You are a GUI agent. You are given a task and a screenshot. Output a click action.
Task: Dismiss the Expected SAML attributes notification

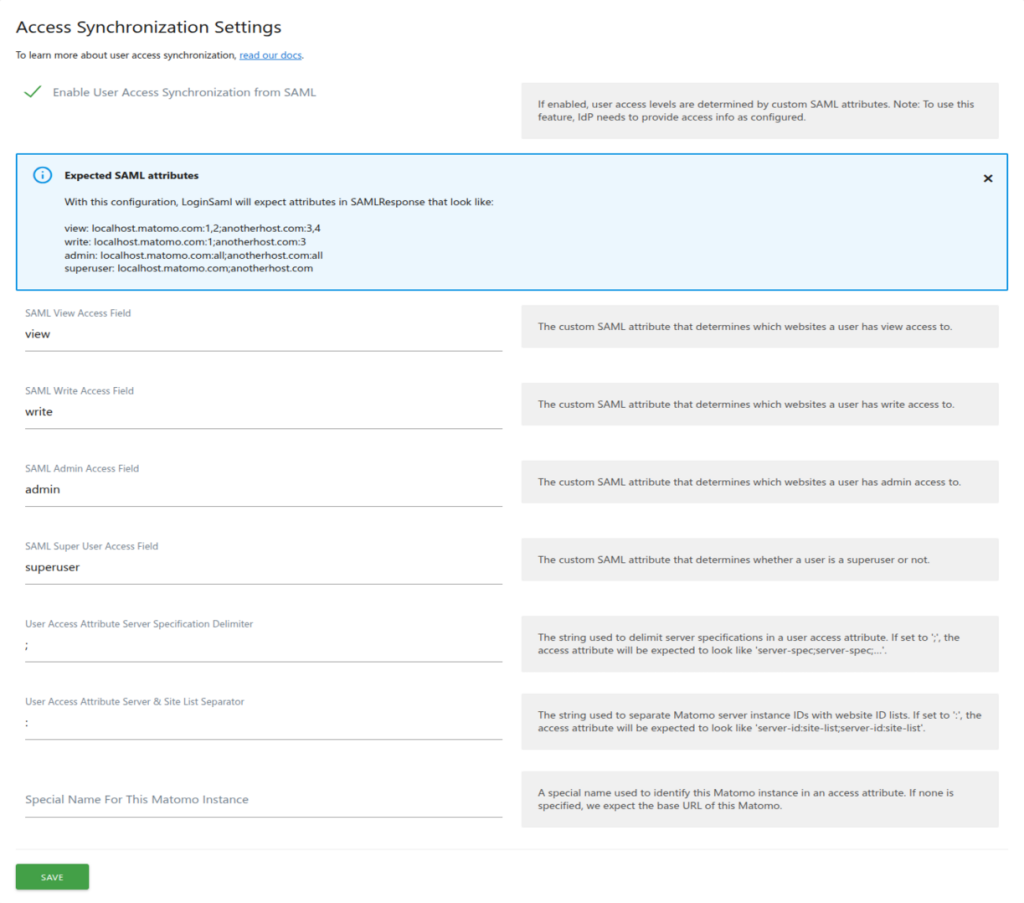(x=988, y=178)
